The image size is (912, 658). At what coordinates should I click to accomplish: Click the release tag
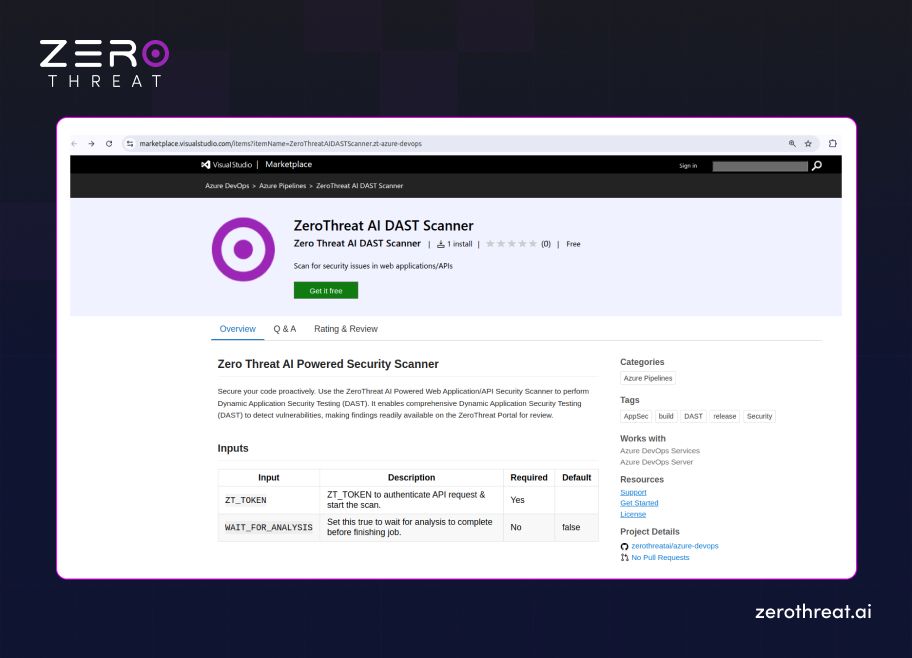click(725, 417)
